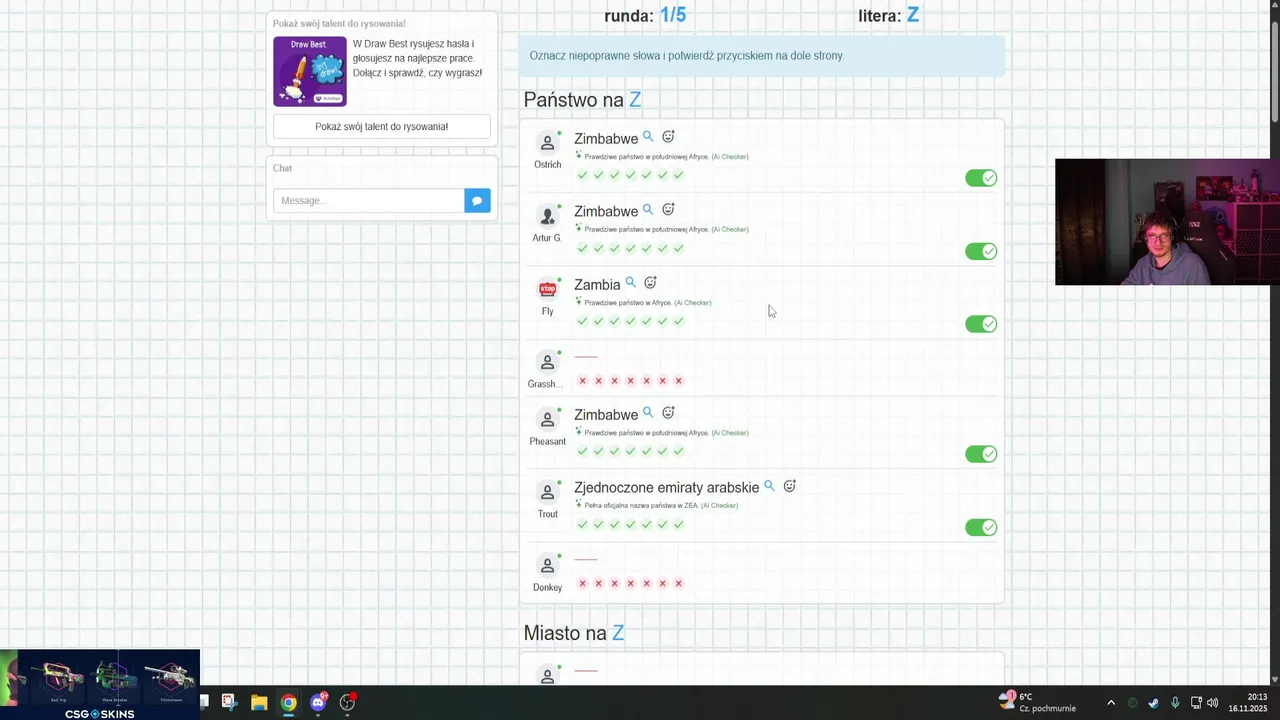Click Donkey player avatar
This screenshot has width=1280, height=720.
pos(547,565)
